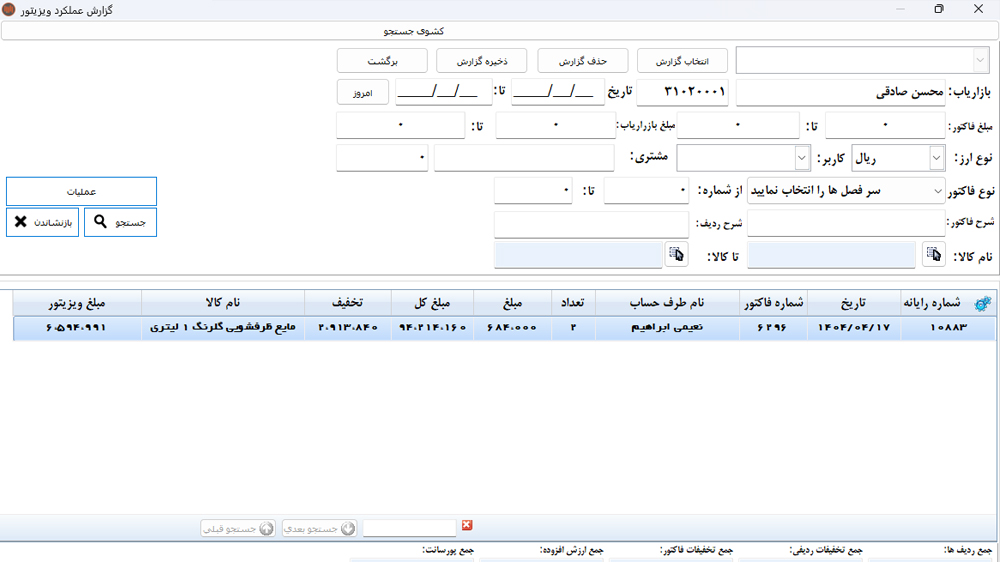
Task: Expand the کاربر user dropdown
Action: click(801, 158)
